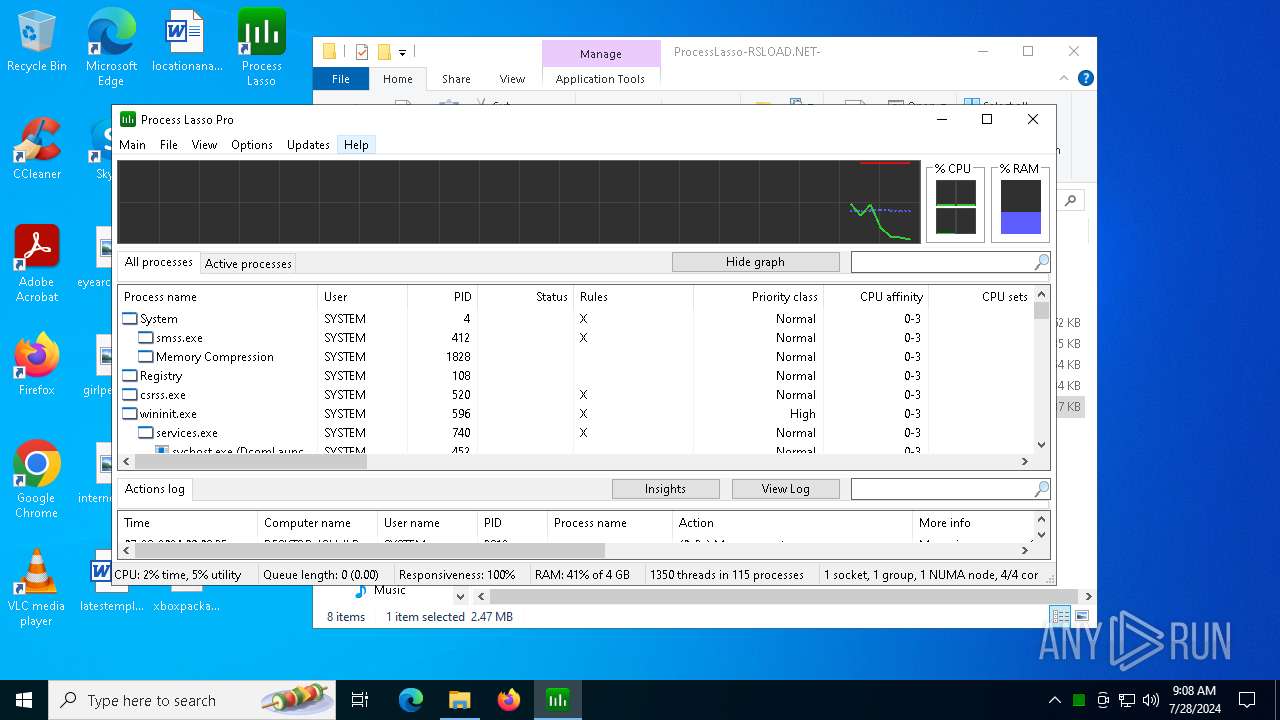Open Adobe Acrobat desktop shortcut

pyautogui.click(x=37, y=263)
